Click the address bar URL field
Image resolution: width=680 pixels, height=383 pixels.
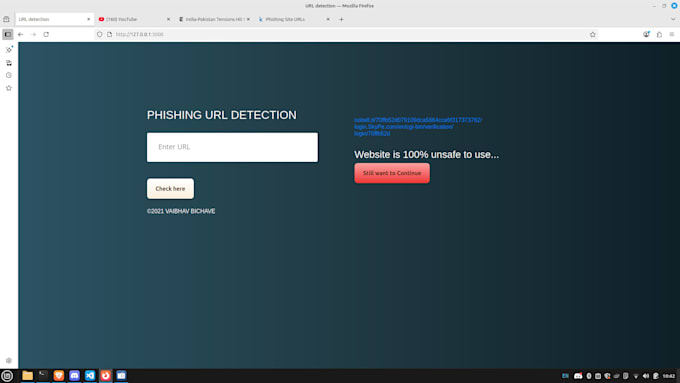tap(347, 34)
